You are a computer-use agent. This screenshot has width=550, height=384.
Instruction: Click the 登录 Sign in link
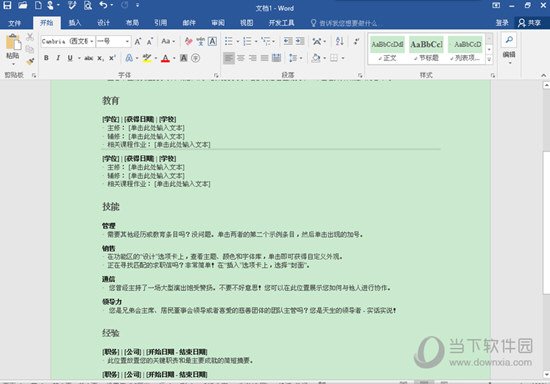coord(502,23)
